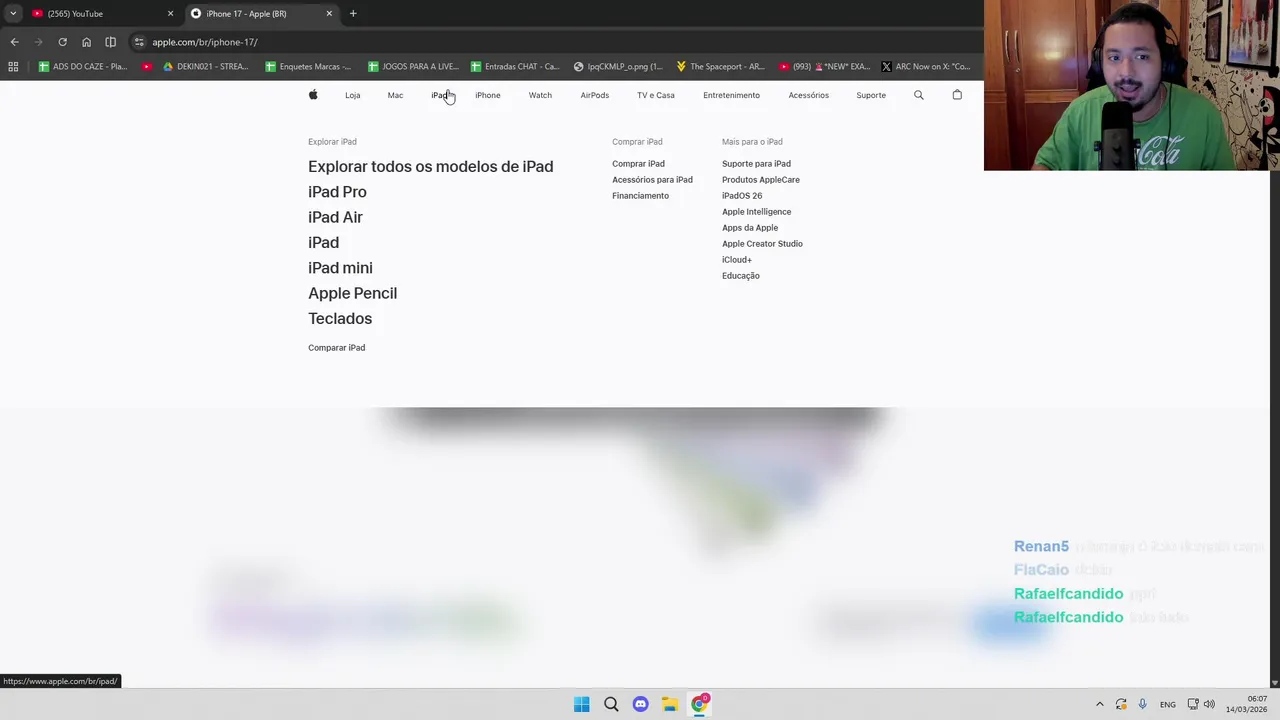Open the Watch menu item
1280x720 pixels.
pyautogui.click(x=540, y=95)
